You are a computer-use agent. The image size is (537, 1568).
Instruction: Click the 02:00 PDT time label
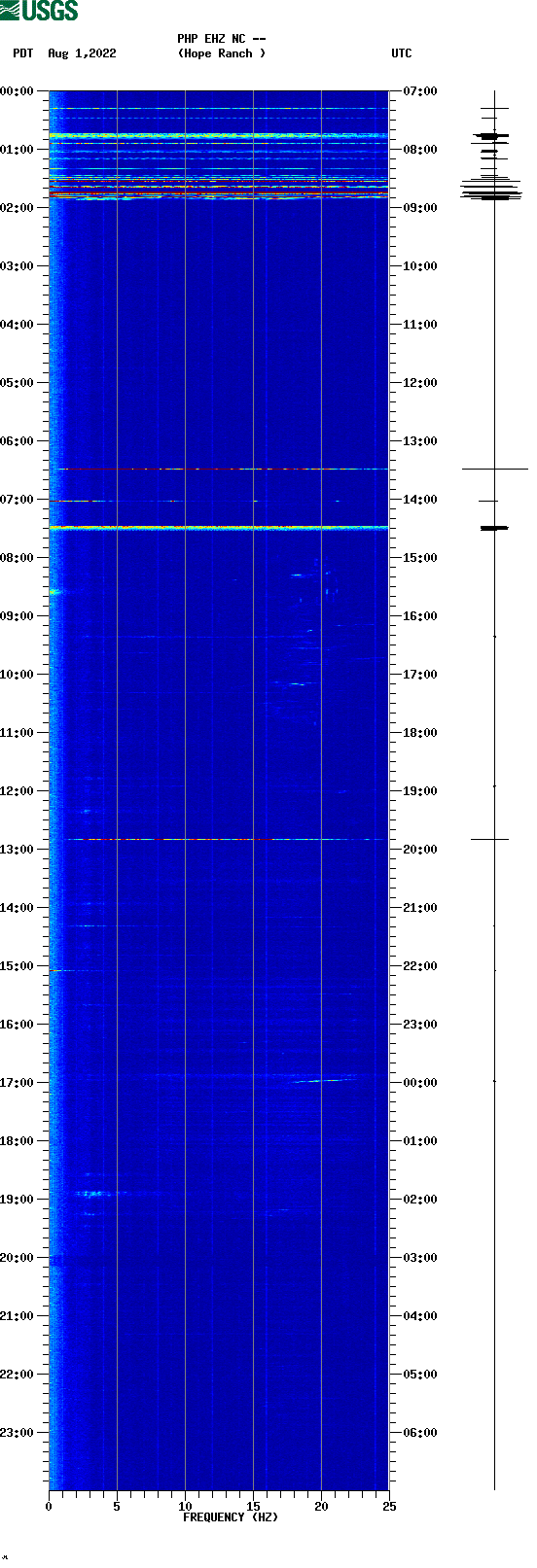point(18,208)
